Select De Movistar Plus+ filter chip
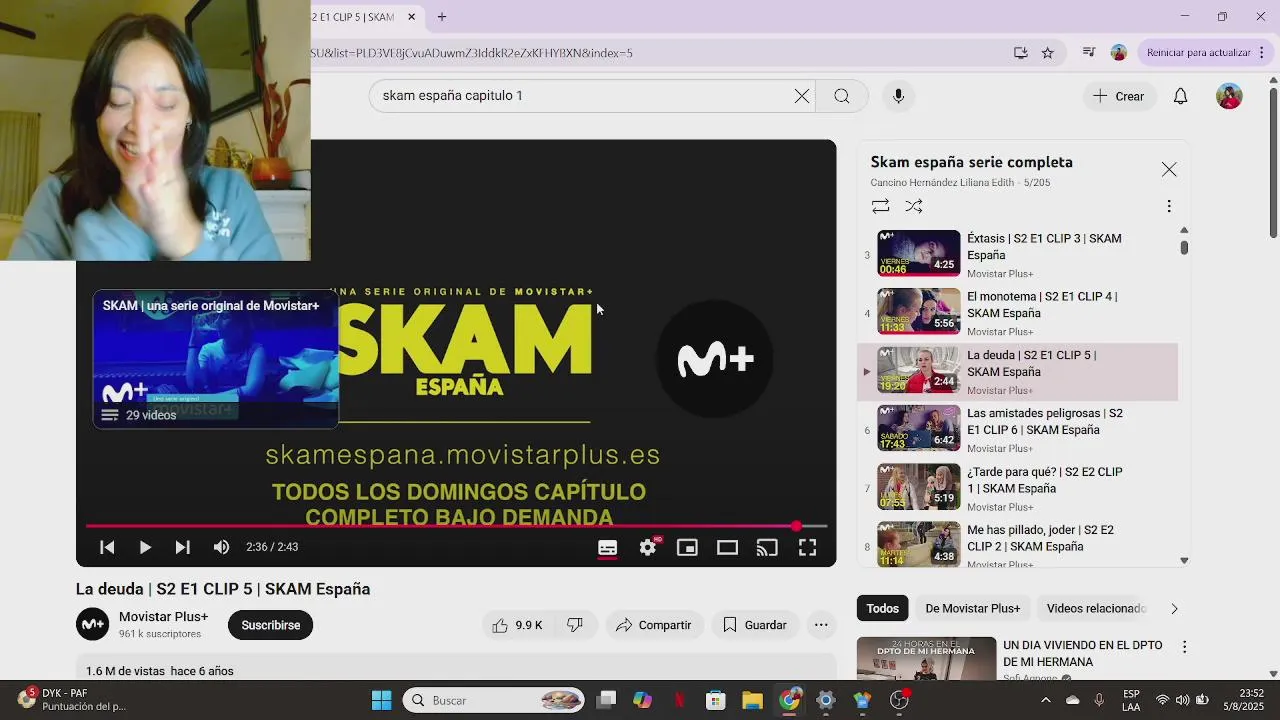 (x=972, y=608)
